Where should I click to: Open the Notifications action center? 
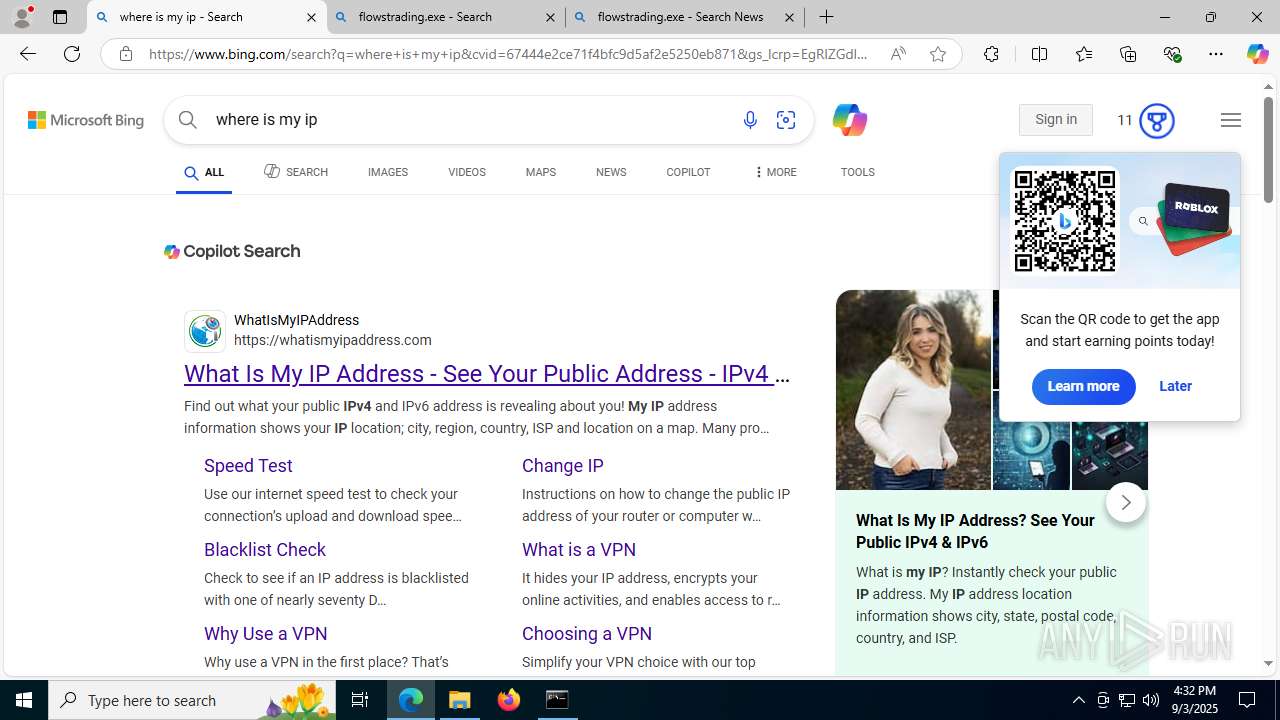tap(1247, 700)
